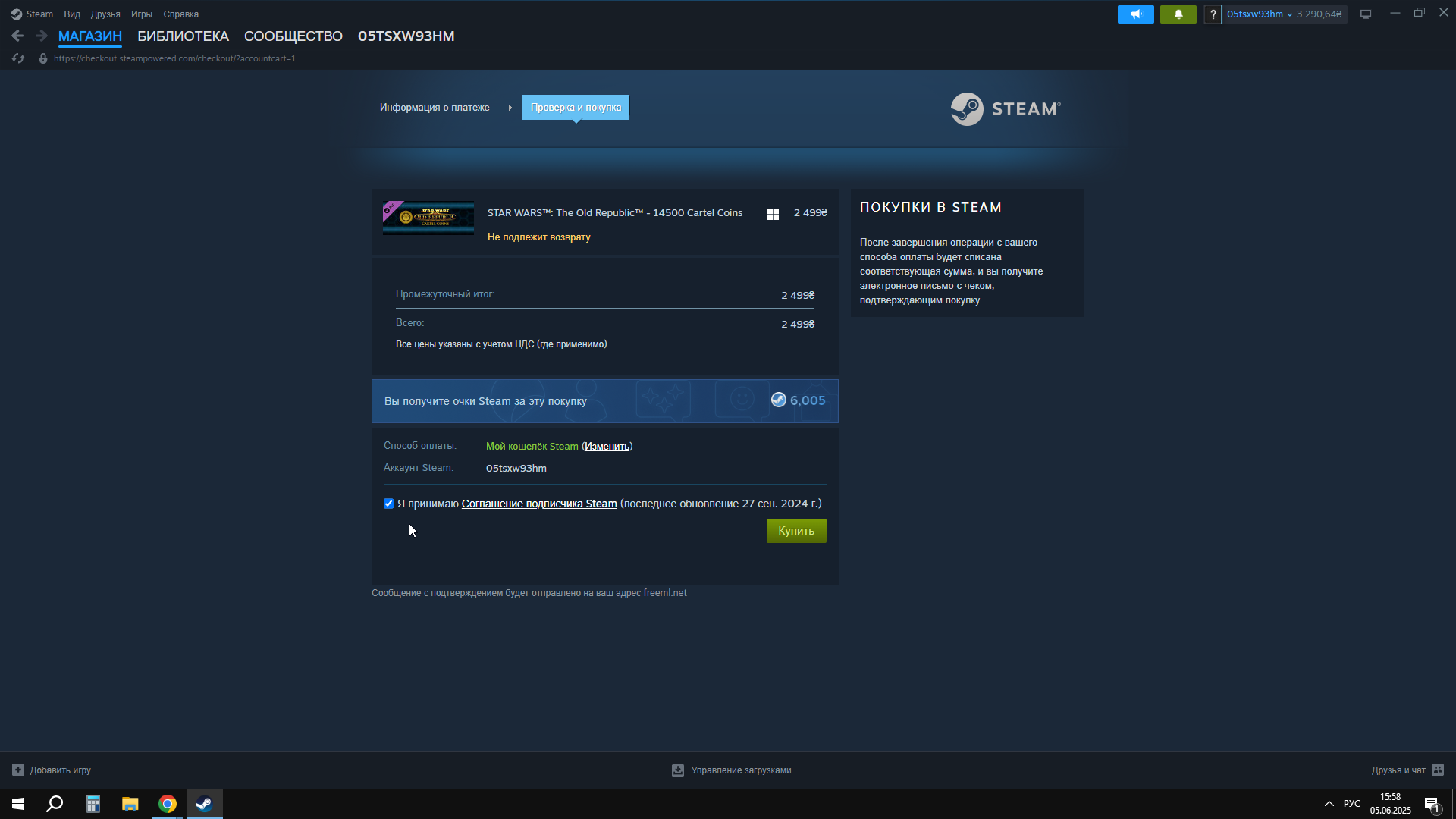This screenshot has height=819, width=1456.
Task: Open the downloads manager icon
Action: tap(678, 770)
